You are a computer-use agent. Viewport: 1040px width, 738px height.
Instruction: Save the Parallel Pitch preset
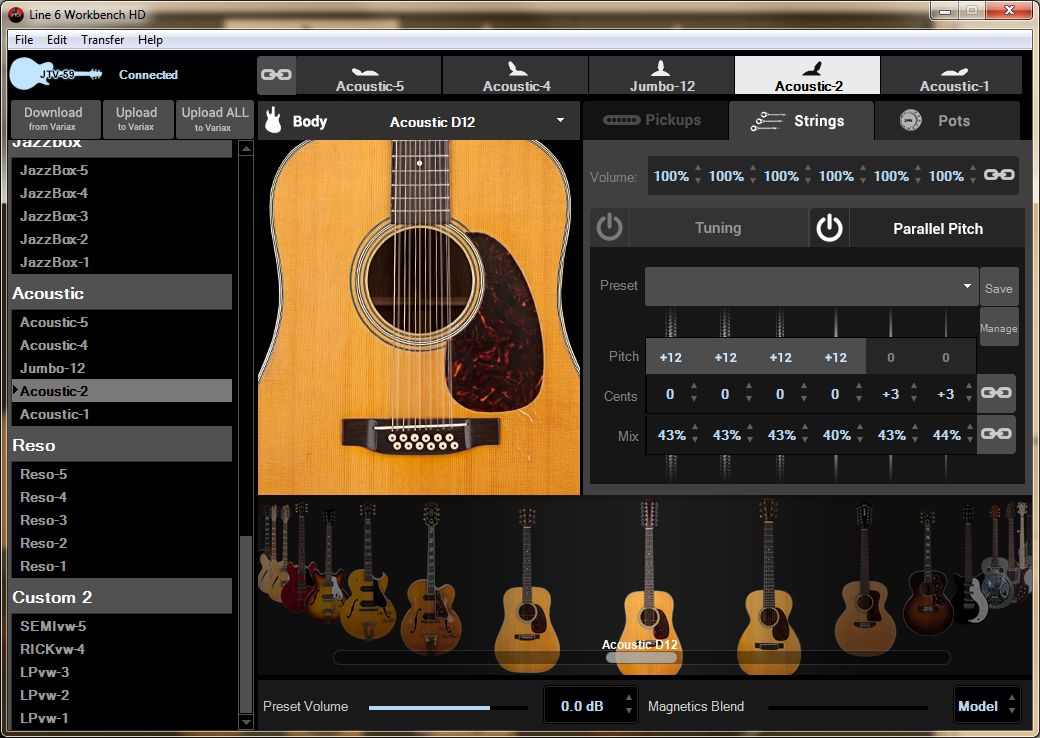998,288
